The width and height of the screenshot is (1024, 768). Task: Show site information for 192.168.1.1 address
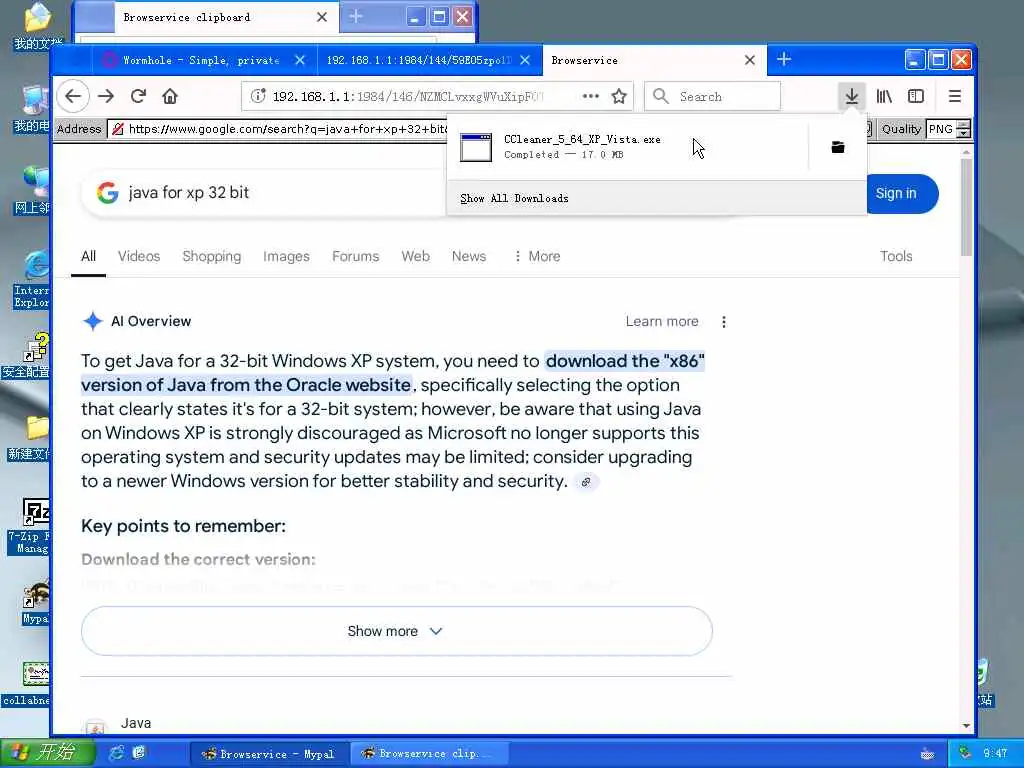point(258,97)
